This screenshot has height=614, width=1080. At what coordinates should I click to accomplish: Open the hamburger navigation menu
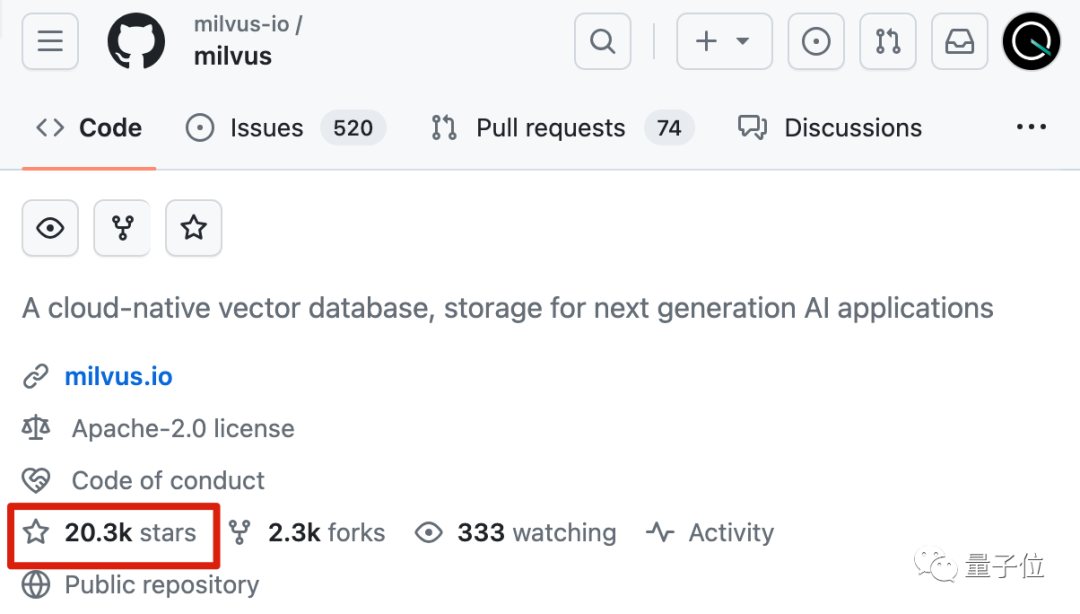coord(50,41)
